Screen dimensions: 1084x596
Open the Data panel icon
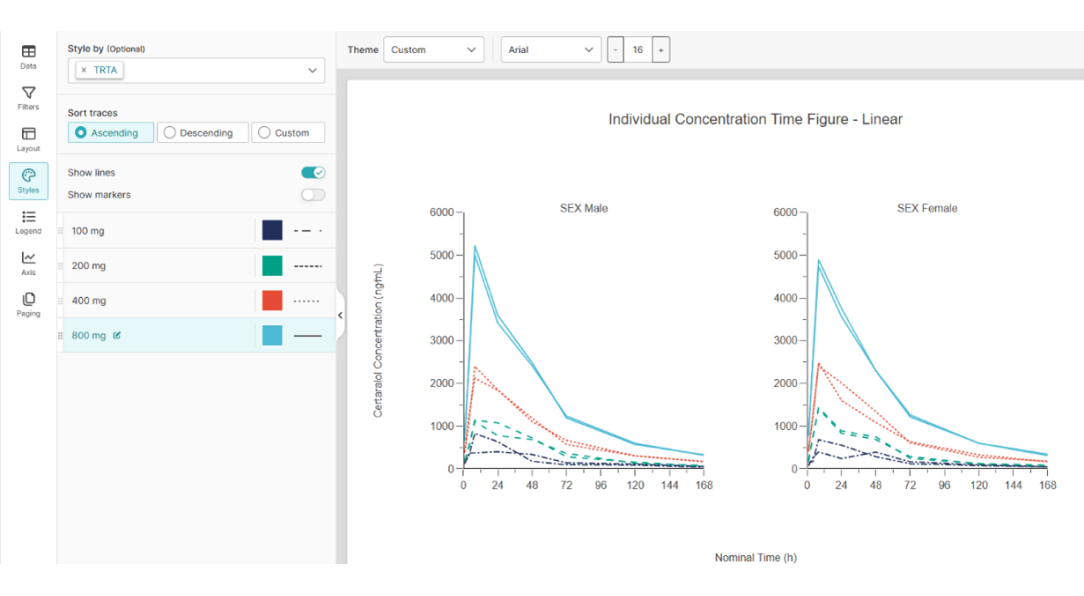tap(28, 56)
